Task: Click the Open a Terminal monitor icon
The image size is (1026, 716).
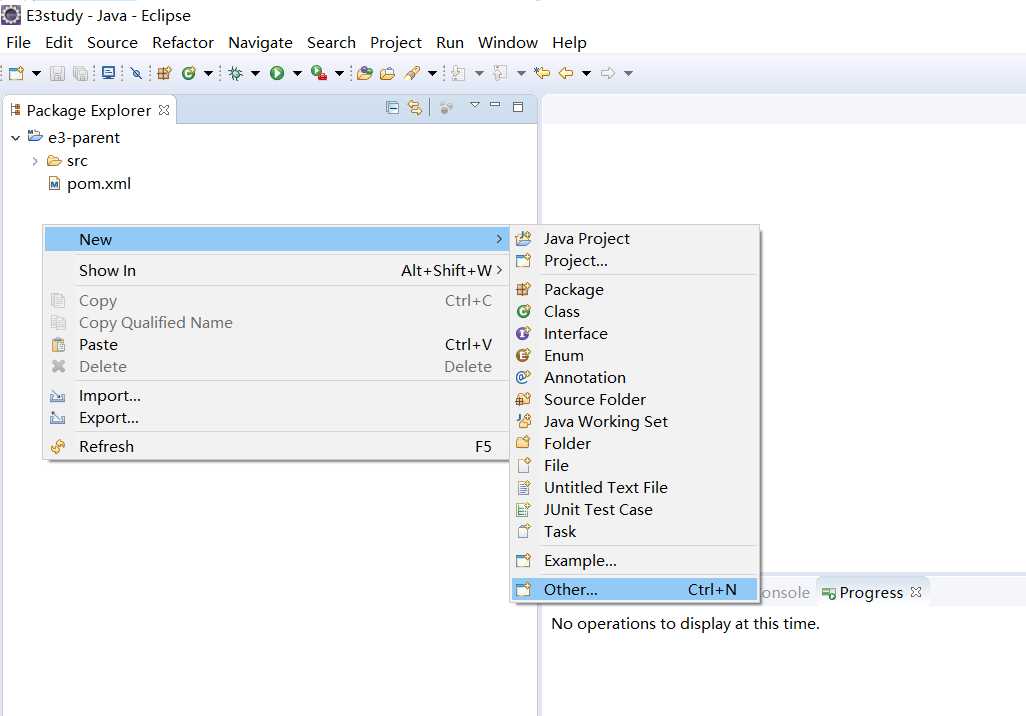Action: pyautogui.click(x=109, y=73)
